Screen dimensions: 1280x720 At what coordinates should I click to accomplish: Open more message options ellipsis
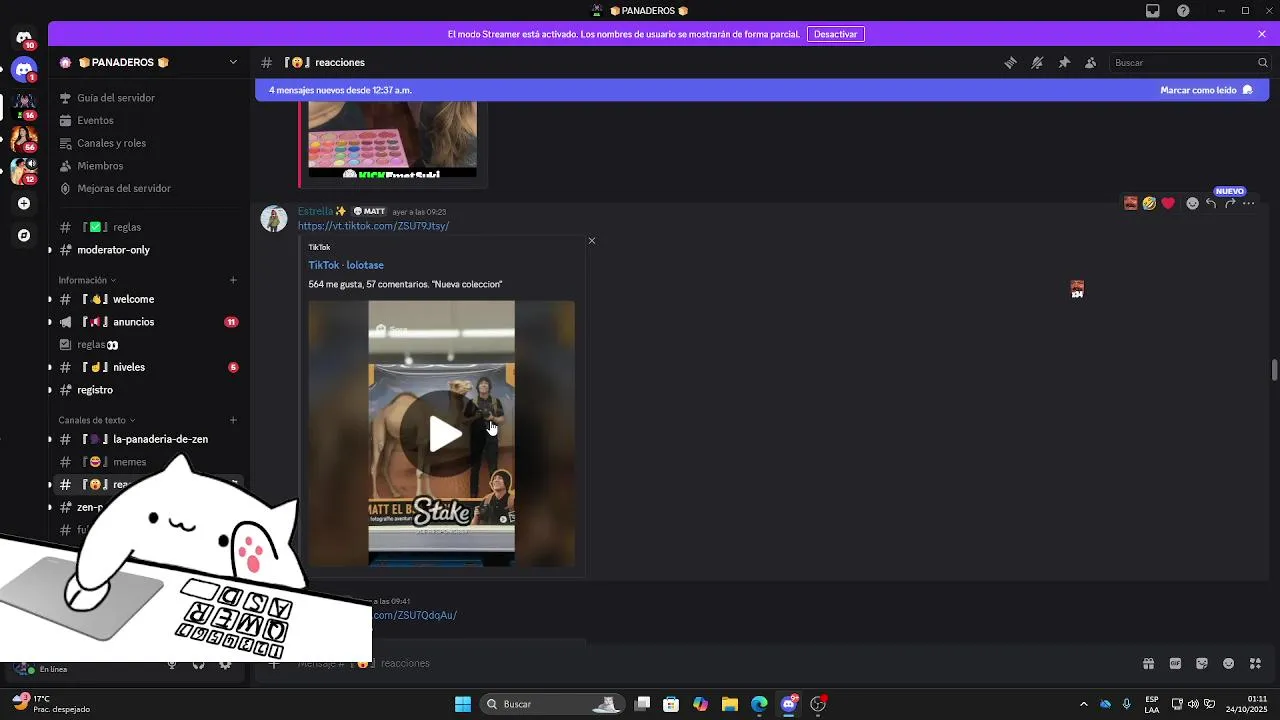(x=1248, y=203)
